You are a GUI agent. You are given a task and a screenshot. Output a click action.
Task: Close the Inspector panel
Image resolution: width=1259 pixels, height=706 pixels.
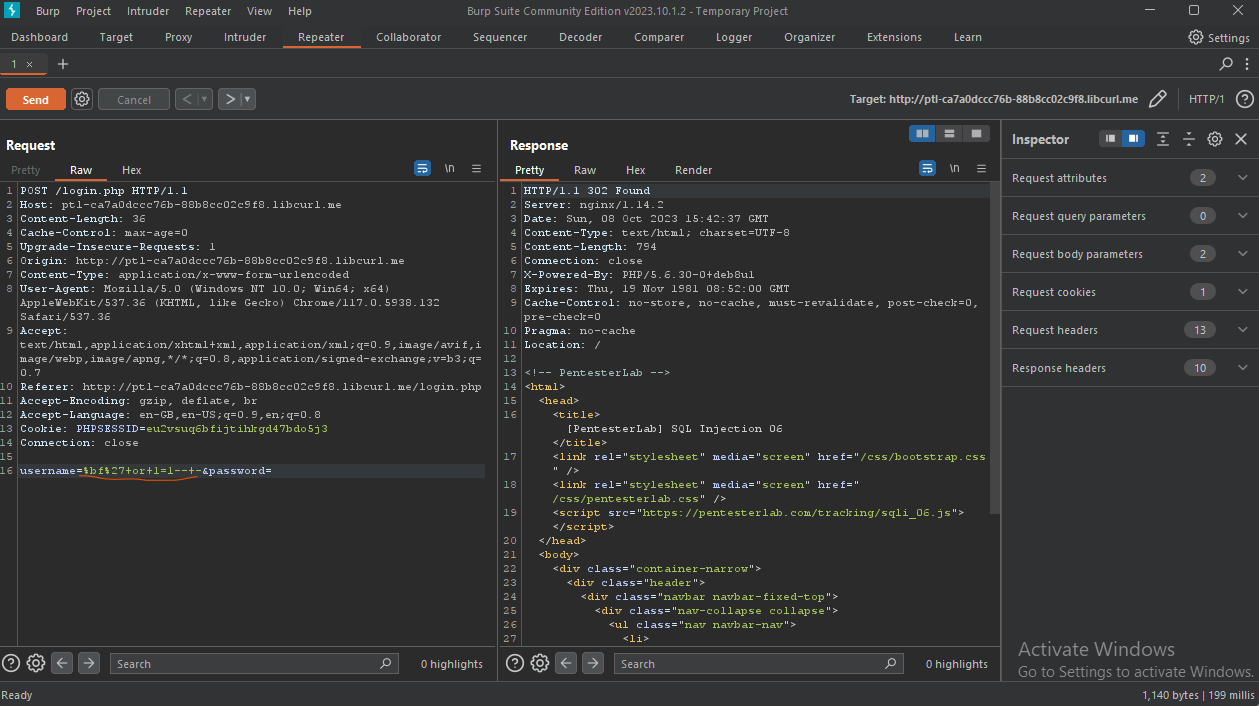pos(1240,139)
